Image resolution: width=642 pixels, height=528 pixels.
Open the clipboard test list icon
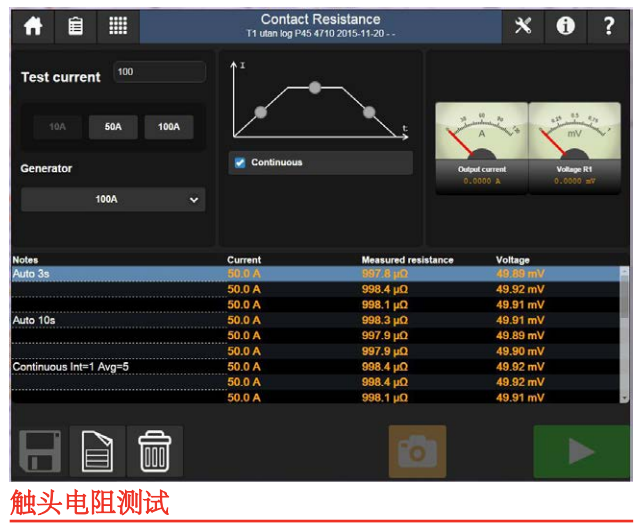point(76,26)
